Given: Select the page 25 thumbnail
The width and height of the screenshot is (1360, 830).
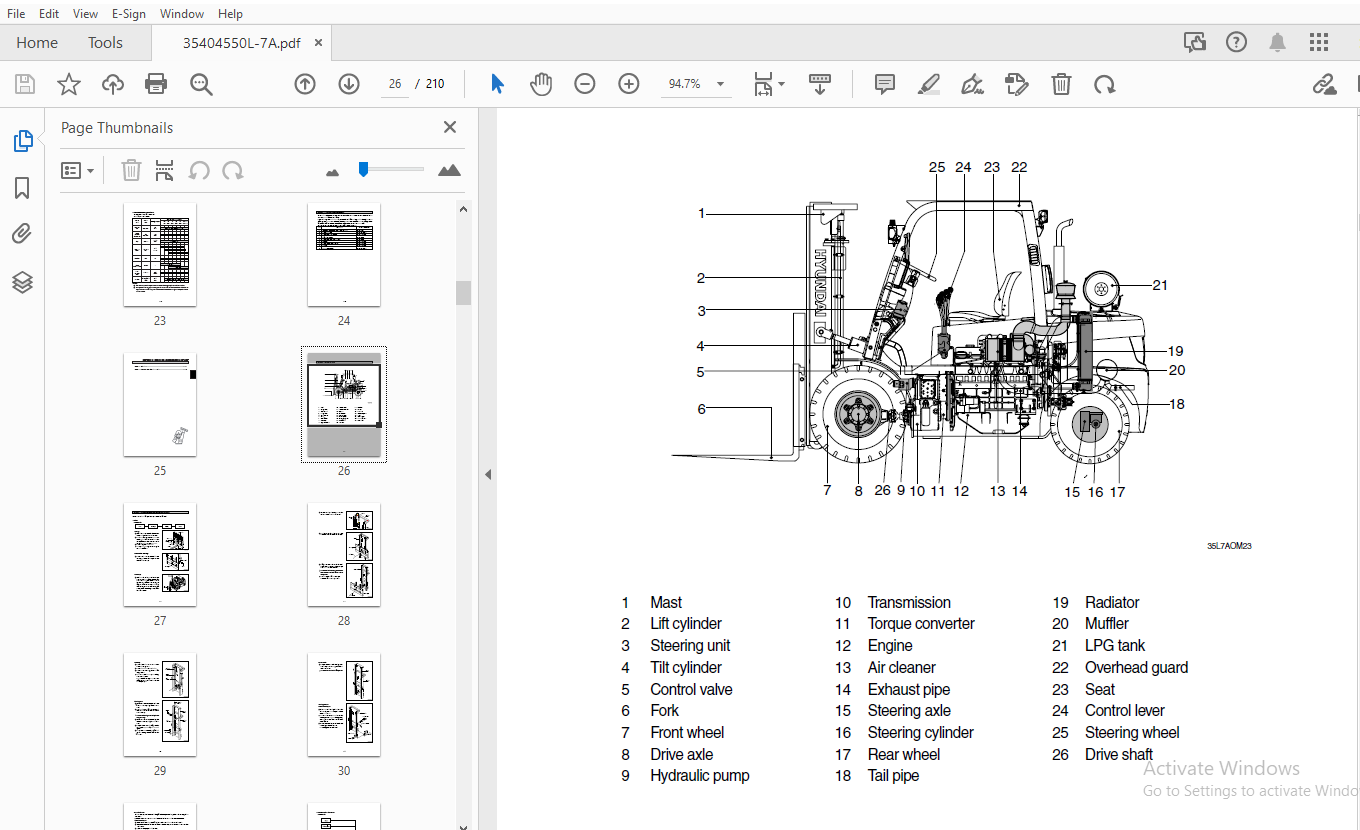Looking at the screenshot, I should 160,405.
